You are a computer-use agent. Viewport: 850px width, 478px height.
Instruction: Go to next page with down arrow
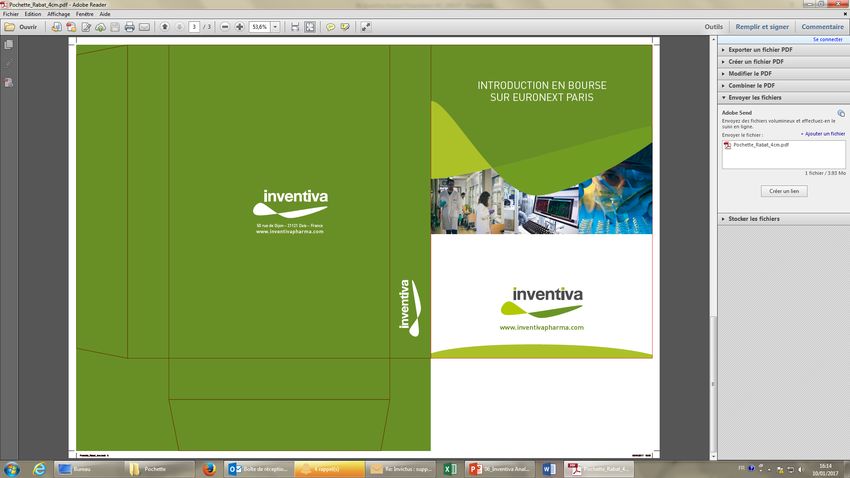tap(179, 27)
